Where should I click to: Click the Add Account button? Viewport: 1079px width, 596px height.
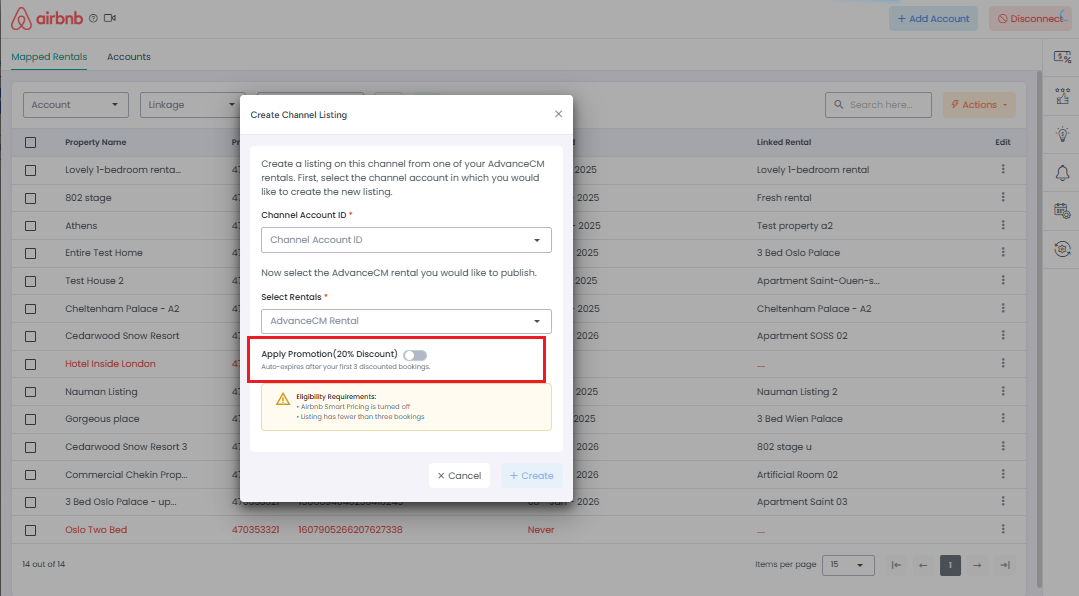[933, 19]
